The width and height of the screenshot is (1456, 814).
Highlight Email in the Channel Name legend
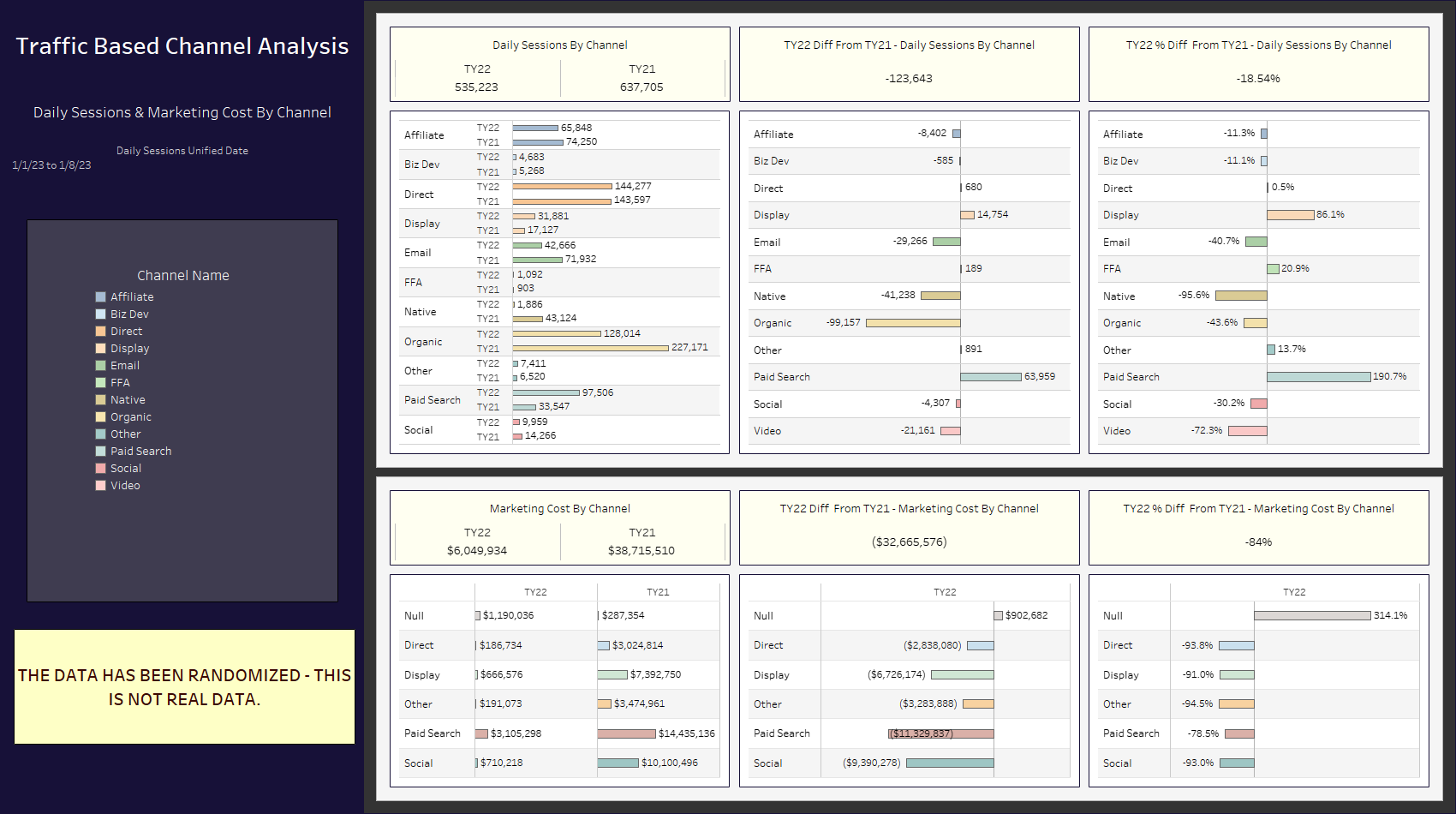click(x=124, y=366)
